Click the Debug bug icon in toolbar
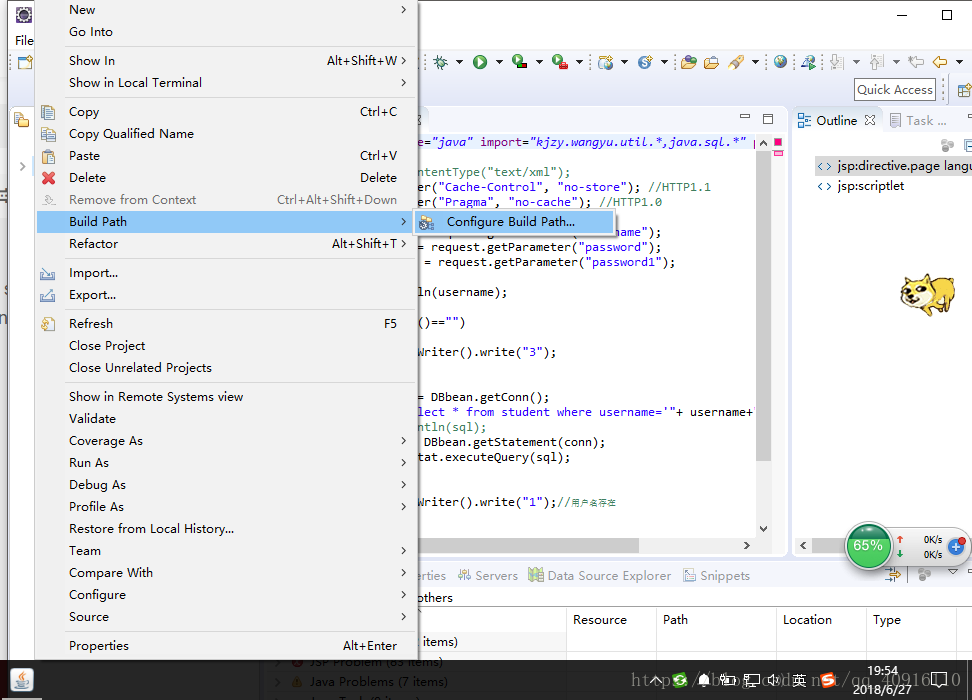This screenshot has width=972, height=700. pyautogui.click(x=441, y=62)
